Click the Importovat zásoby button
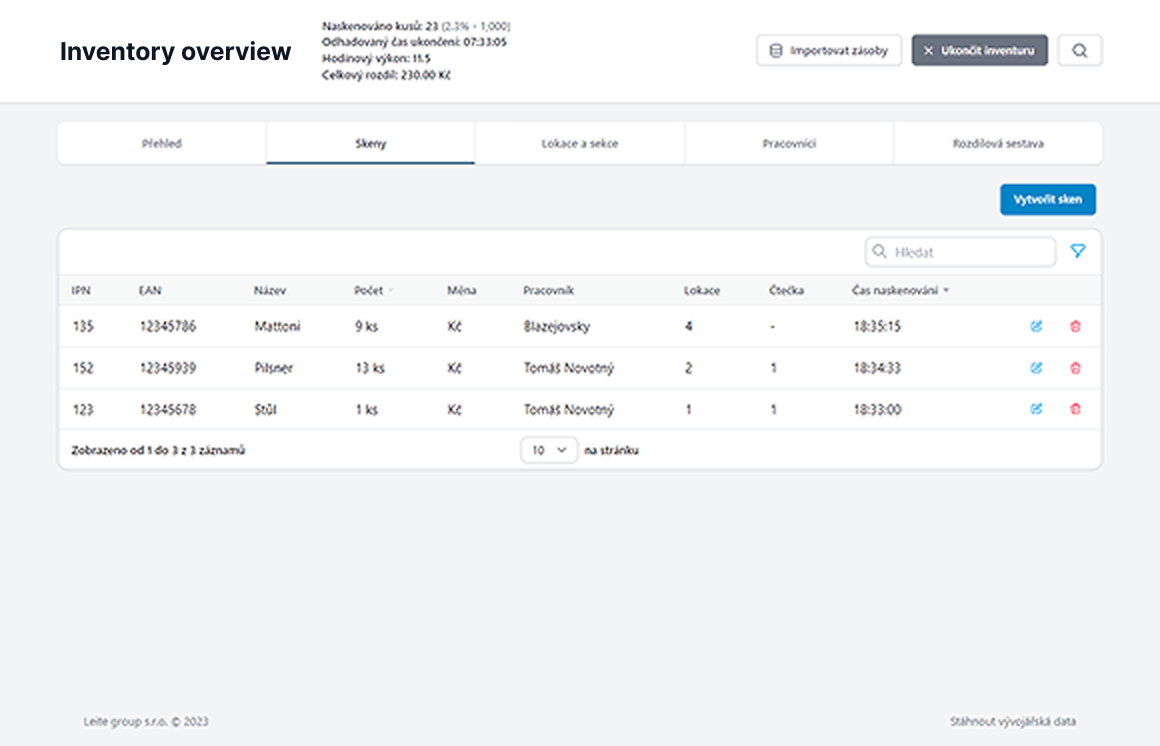Screen dimensions: 1160x746 [829, 51]
